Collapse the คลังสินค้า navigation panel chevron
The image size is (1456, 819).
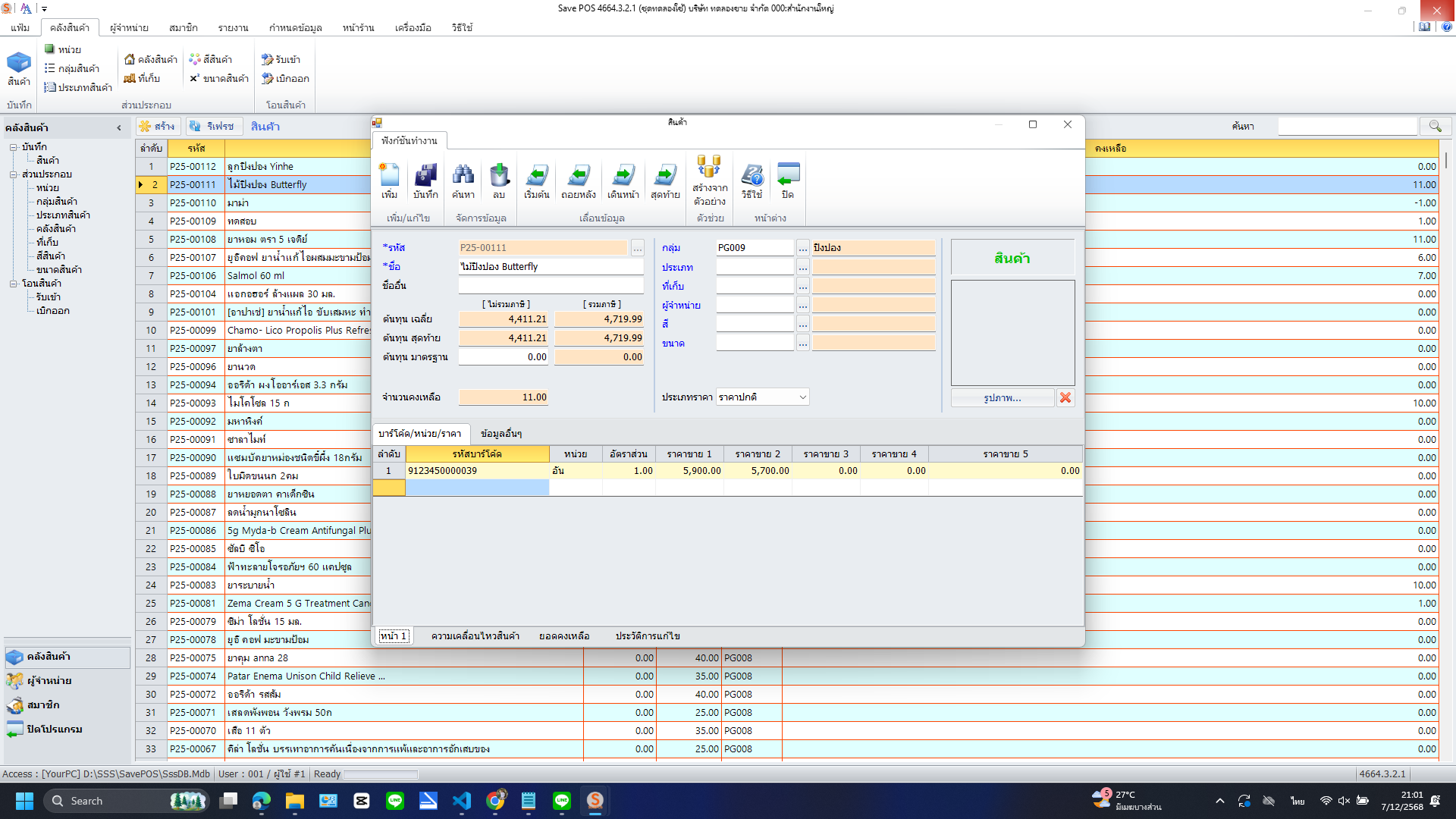coord(119,127)
